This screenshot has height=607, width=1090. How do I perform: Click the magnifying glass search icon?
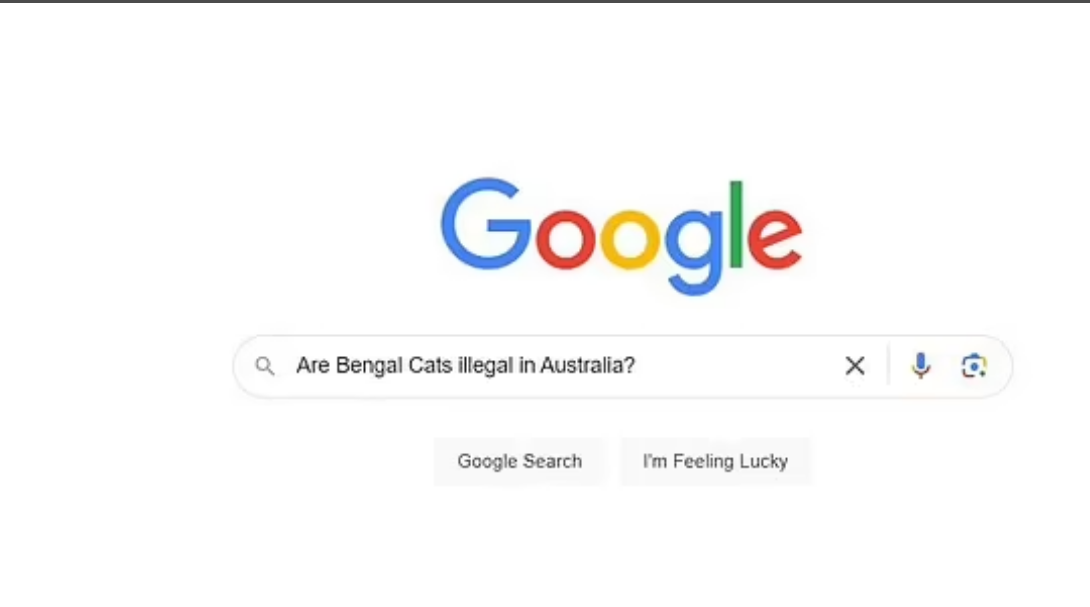tap(265, 366)
